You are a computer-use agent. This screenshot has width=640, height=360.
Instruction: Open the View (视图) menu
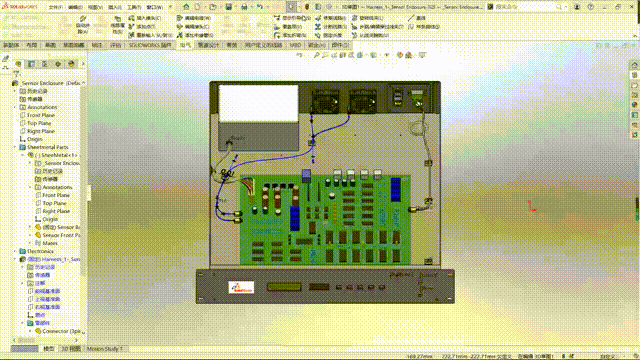[95, 7]
